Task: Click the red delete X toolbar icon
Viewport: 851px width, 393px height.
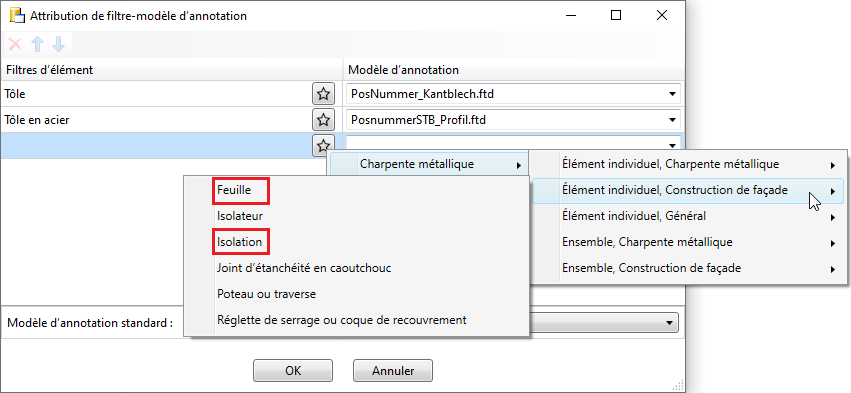Action: click(x=15, y=45)
